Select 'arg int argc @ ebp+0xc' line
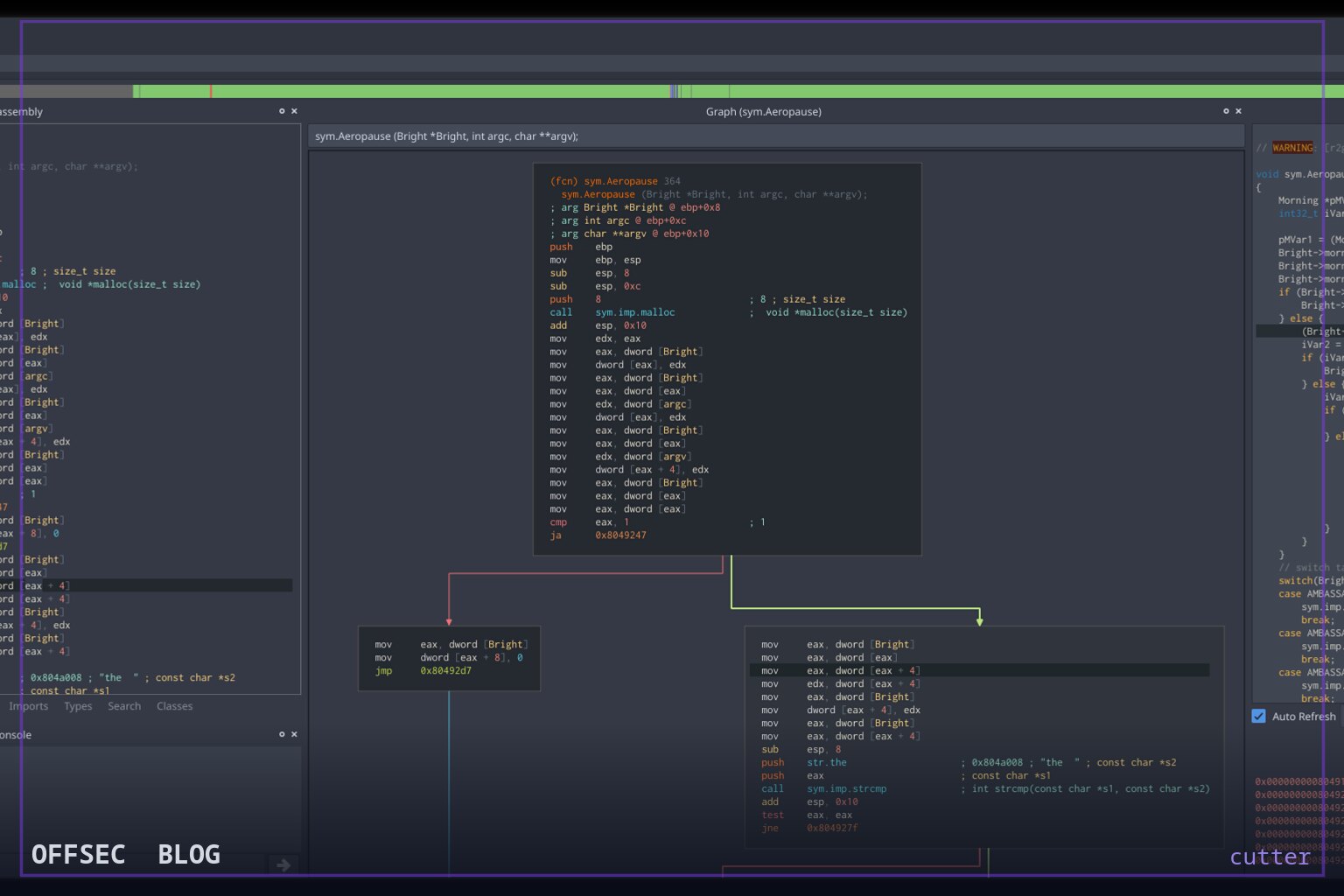Screen dimensions: 1344x896 (x=618, y=220)
